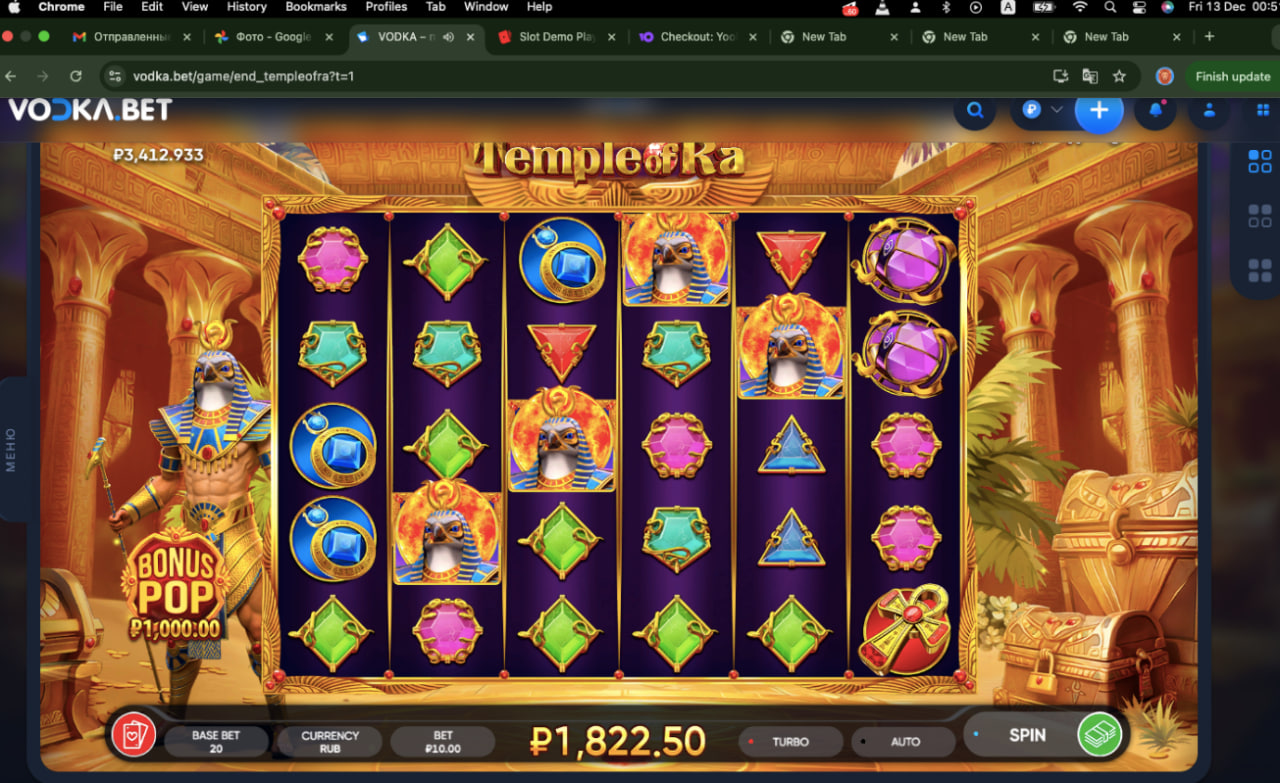
Task: Click the translate page icon in address bar
Action: pyautogui.click(x=1090, y=76)
